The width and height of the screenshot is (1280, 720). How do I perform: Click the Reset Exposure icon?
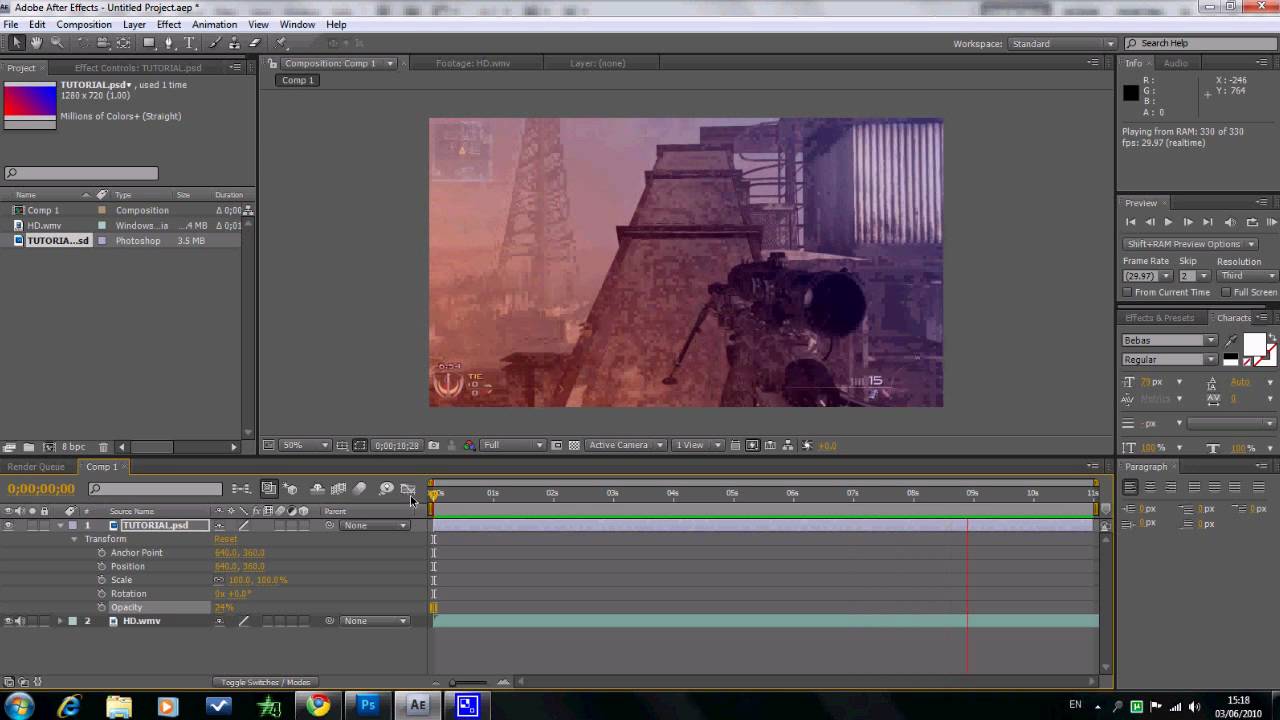tap(805, 445)
